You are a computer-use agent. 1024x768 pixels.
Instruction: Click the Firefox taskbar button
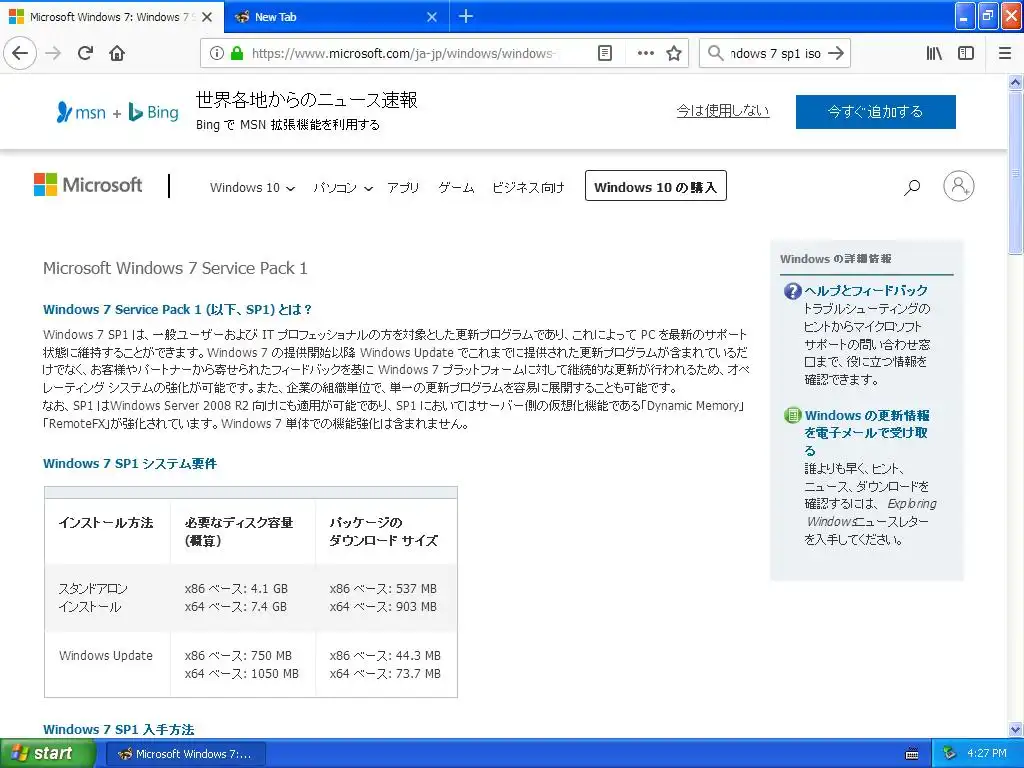point(185,754)
